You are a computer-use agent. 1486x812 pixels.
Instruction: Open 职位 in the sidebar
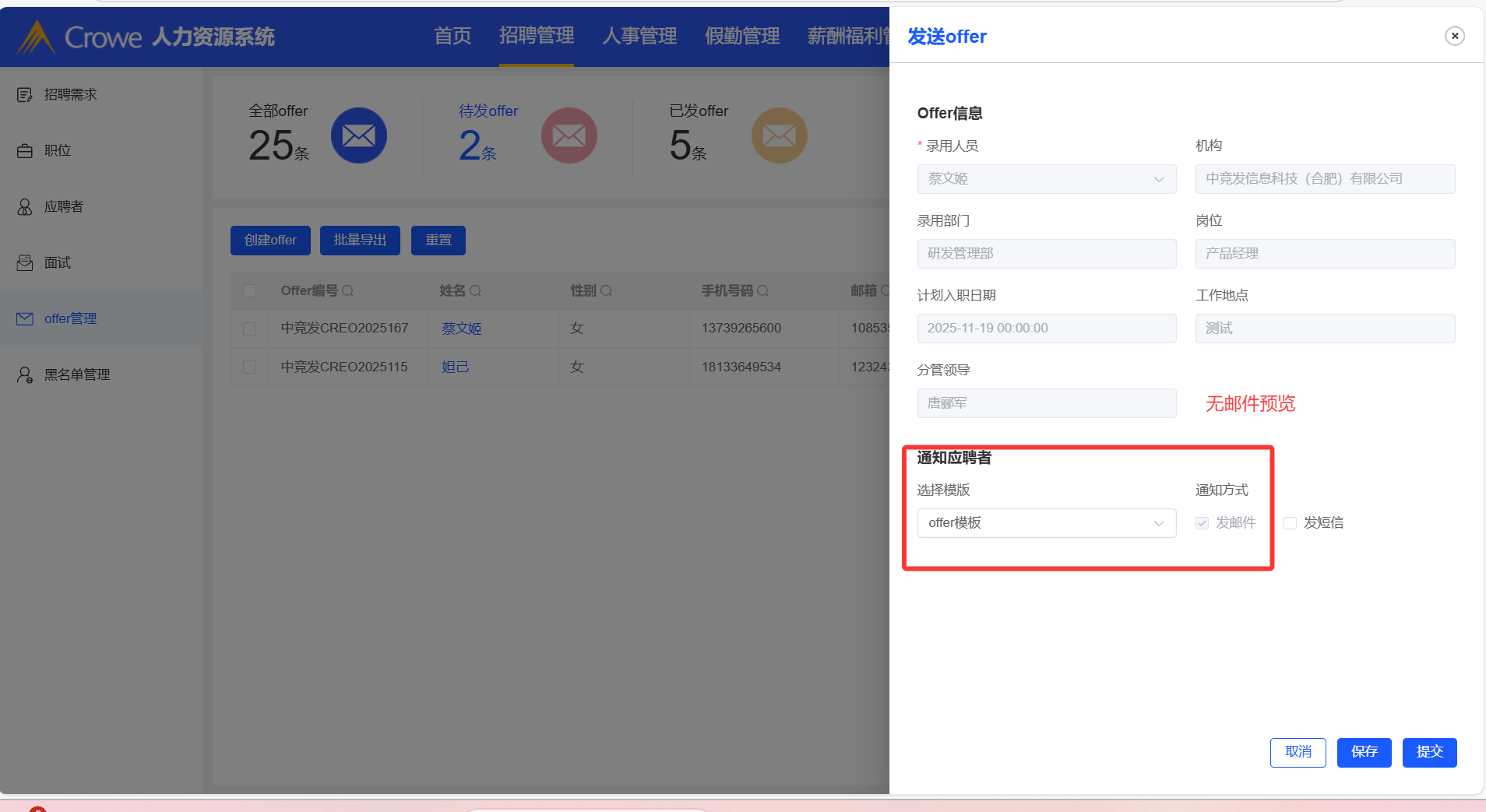(x=101, y=151)
